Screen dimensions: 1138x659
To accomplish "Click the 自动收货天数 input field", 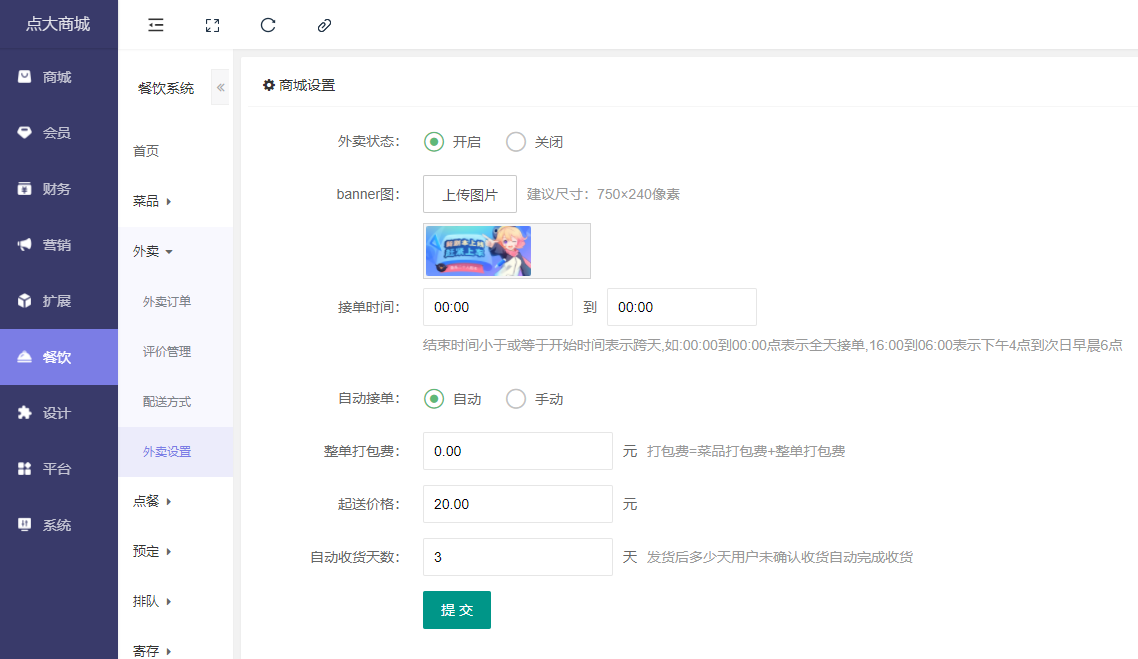I will [x=517, y=557].
